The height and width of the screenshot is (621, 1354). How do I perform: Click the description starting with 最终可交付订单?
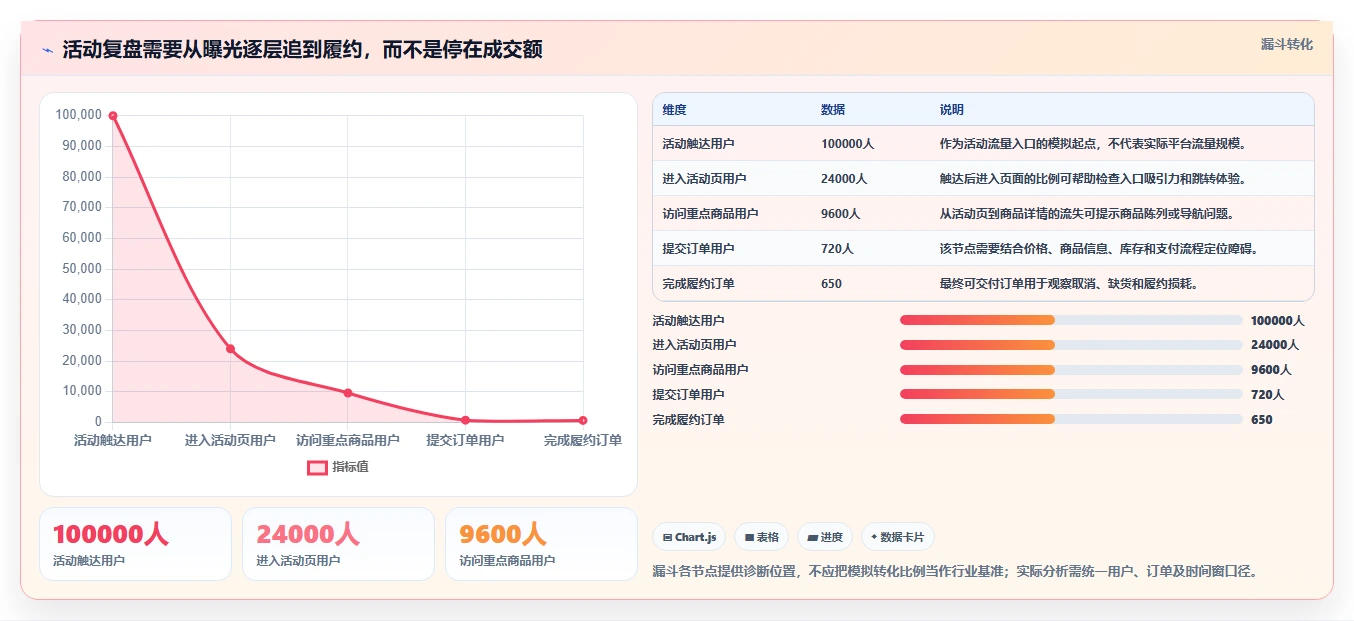coord(1069,284)
